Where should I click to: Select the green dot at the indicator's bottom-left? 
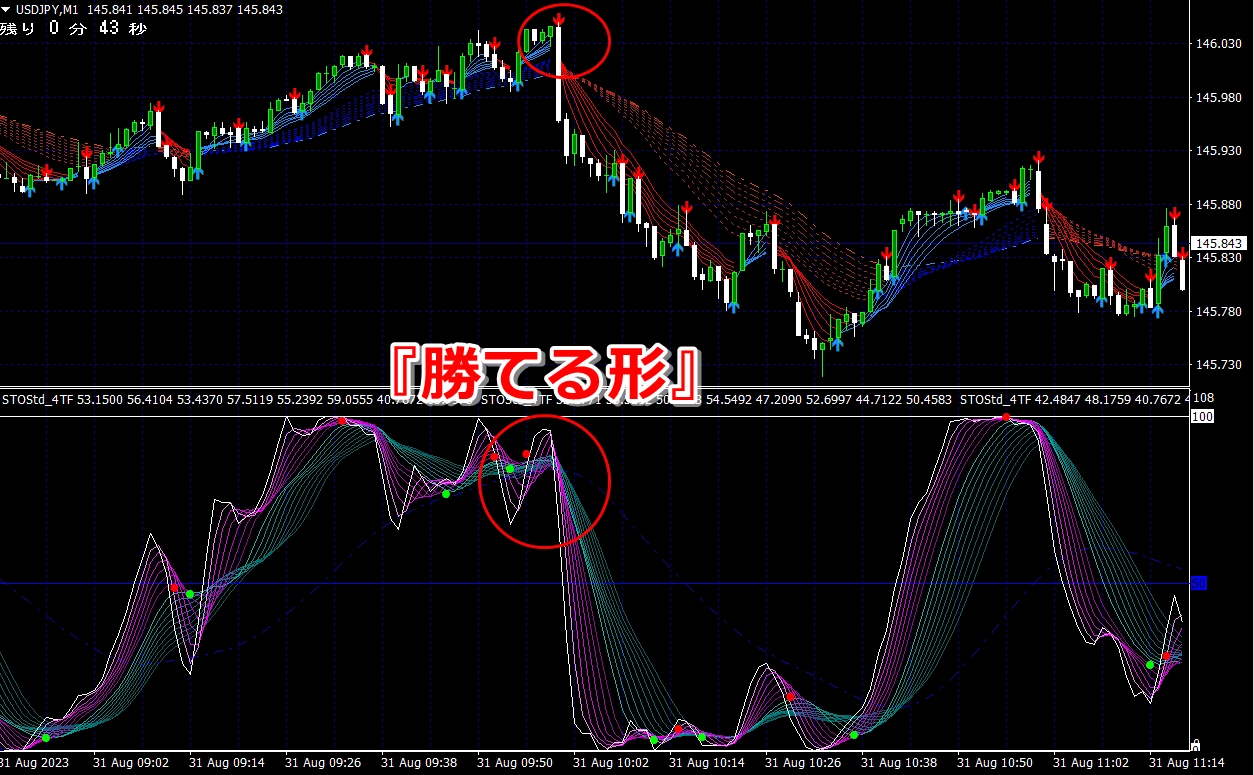[x=46, y=738]
